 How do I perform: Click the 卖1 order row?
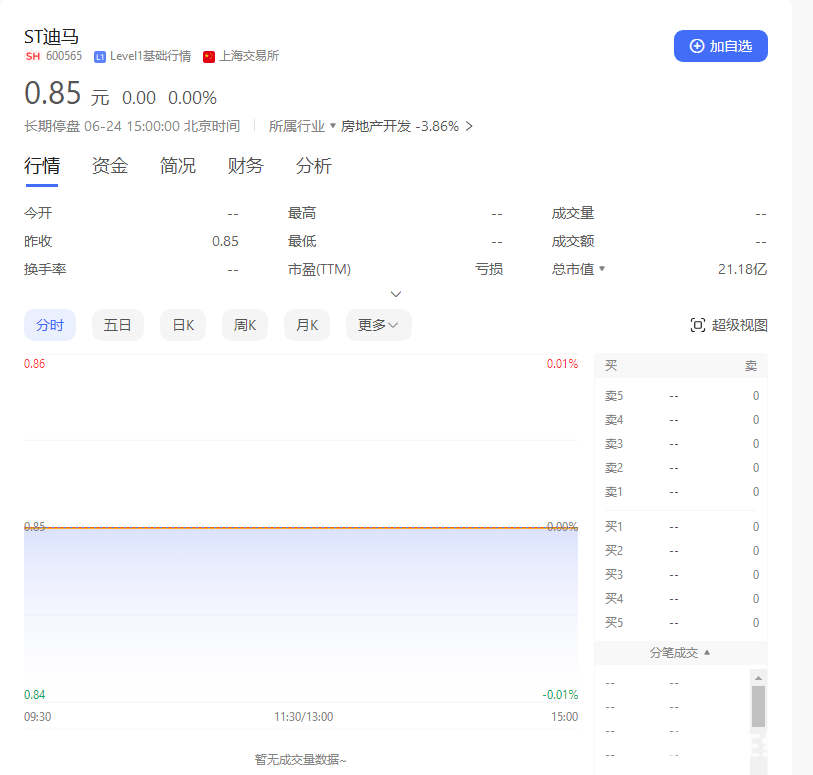[681, 491]
